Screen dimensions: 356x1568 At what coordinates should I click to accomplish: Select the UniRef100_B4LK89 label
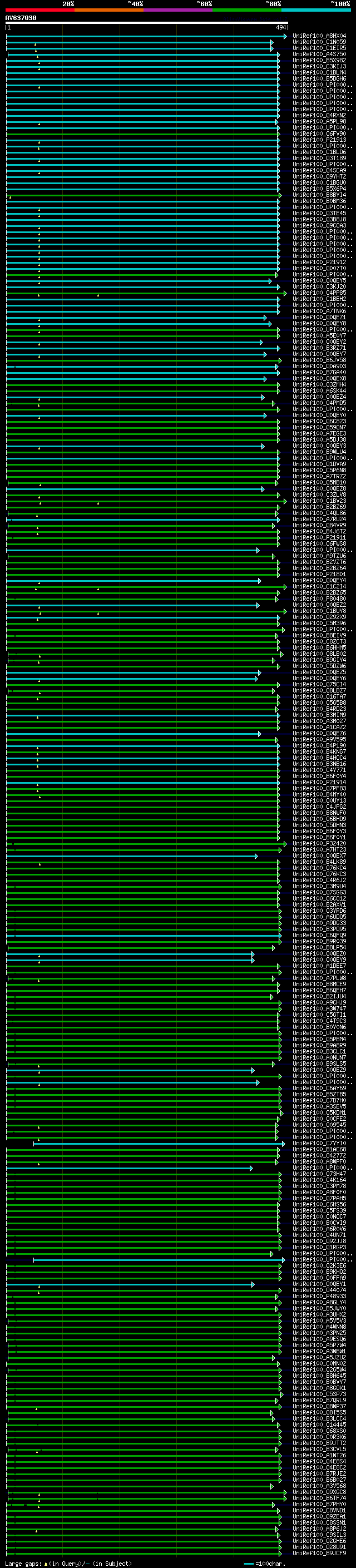click(x=319, y=862)
